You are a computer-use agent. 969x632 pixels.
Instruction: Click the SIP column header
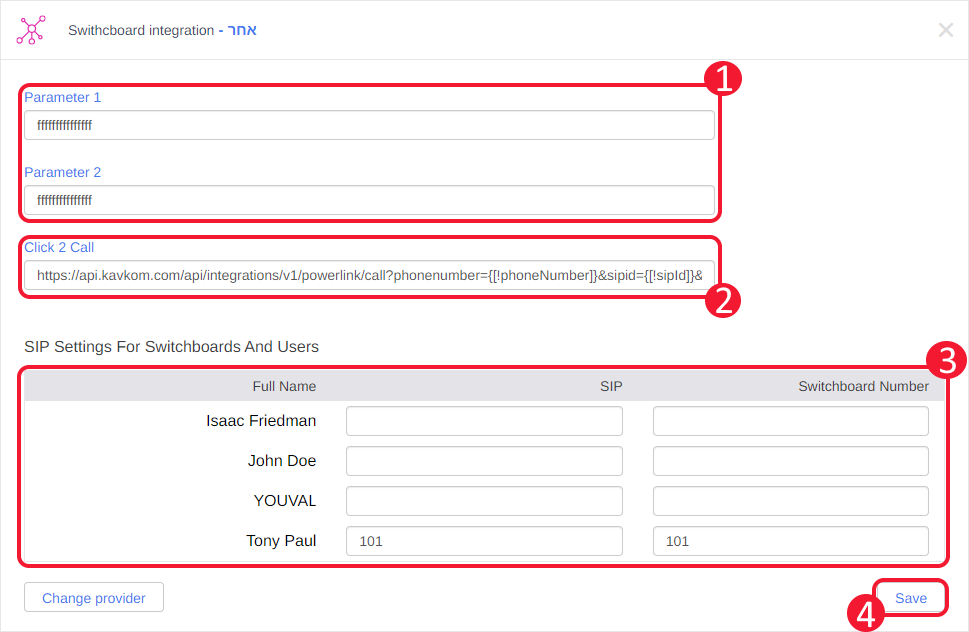610,386
